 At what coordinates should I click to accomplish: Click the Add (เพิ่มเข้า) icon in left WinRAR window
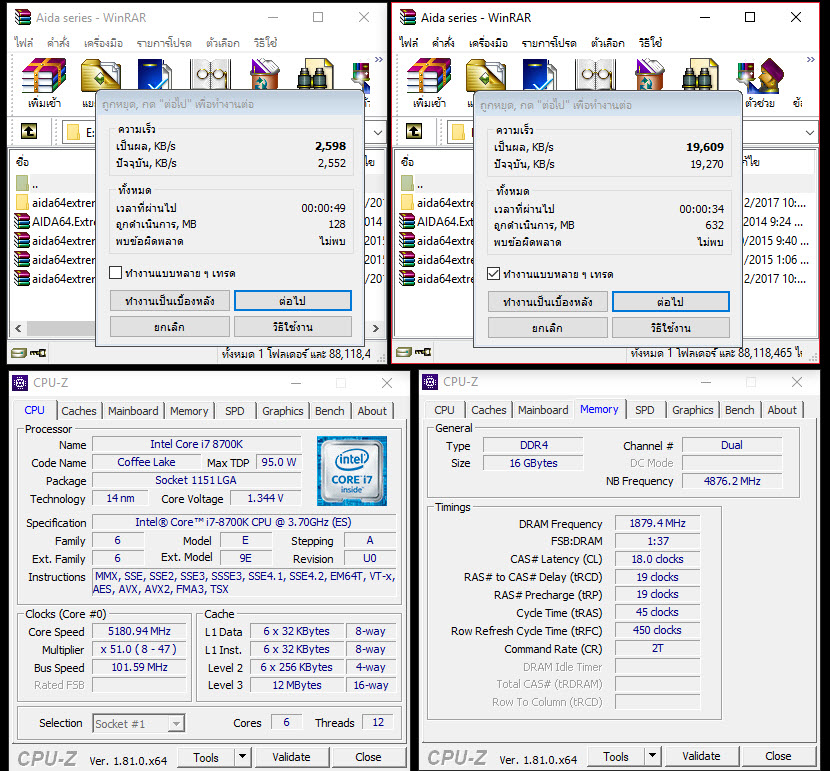44,75
